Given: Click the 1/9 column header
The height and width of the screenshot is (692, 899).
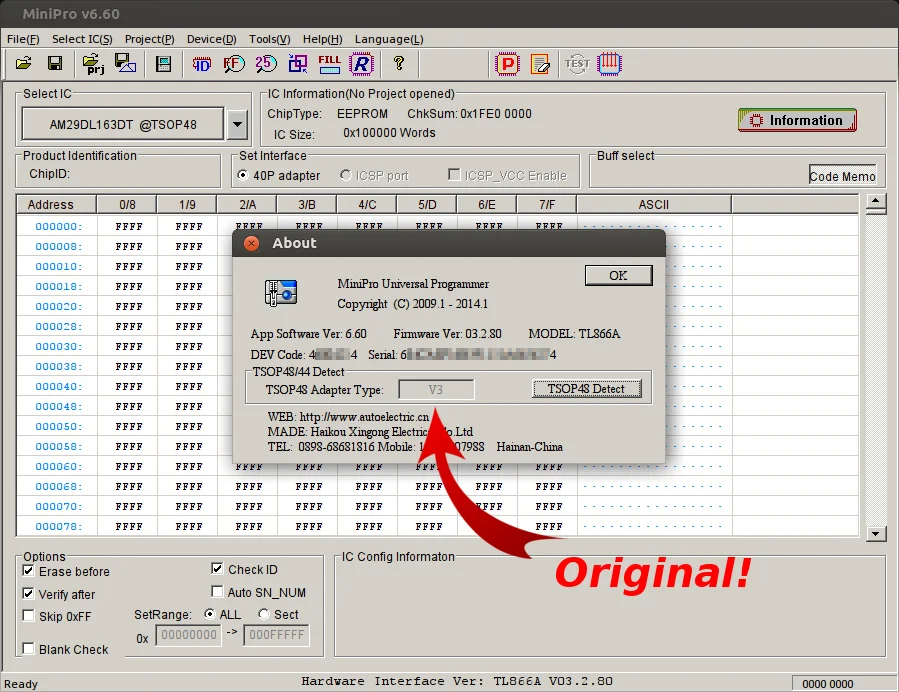Looking at the screenshot, I should point(187,205).
